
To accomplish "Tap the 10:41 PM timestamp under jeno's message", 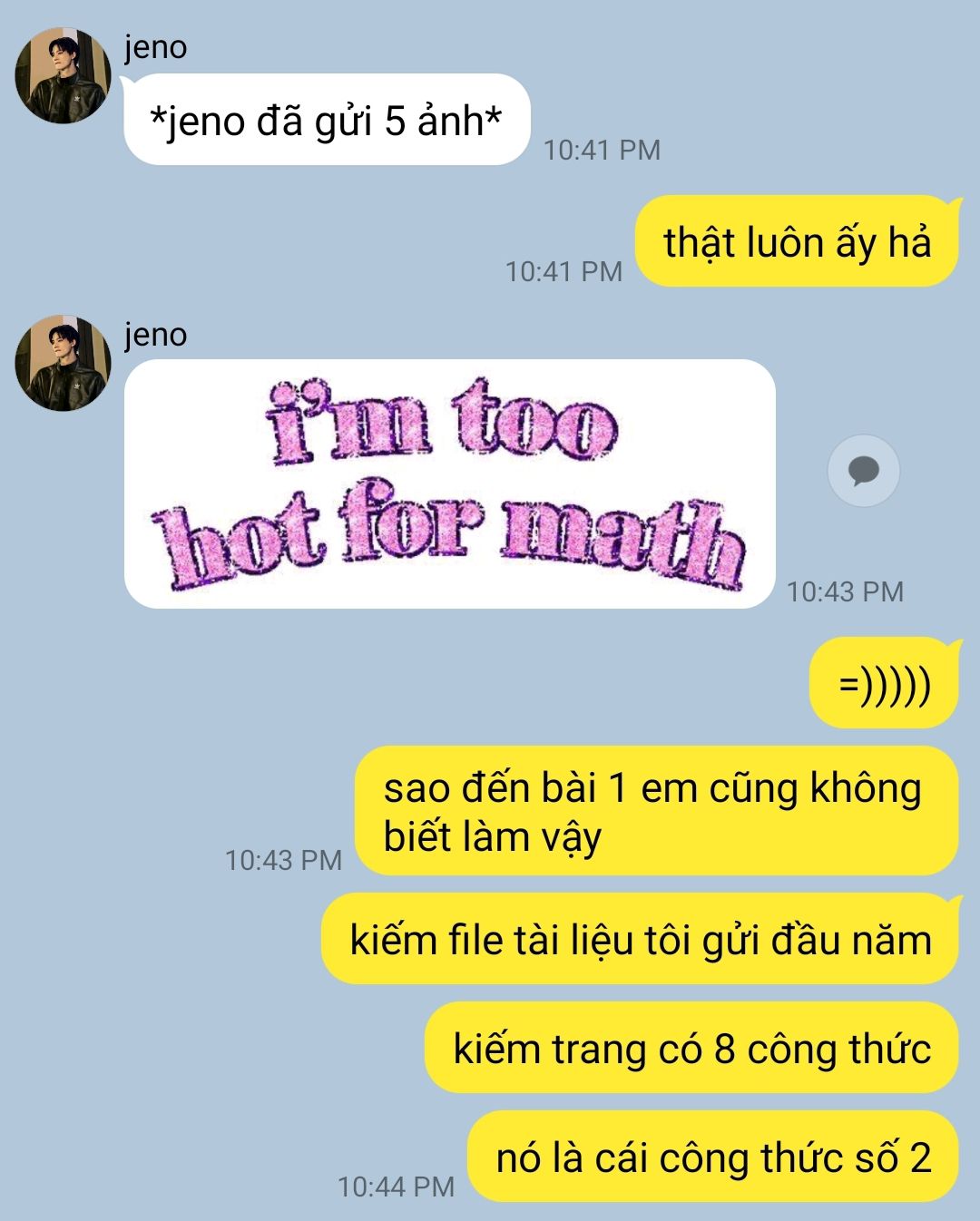I will [x=602, y=150].
